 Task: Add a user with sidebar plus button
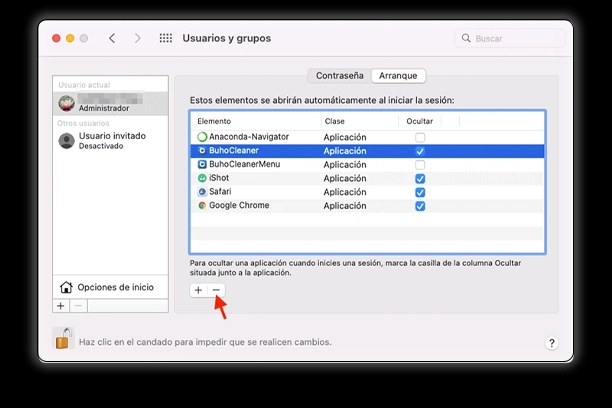(x=61, y=306)
